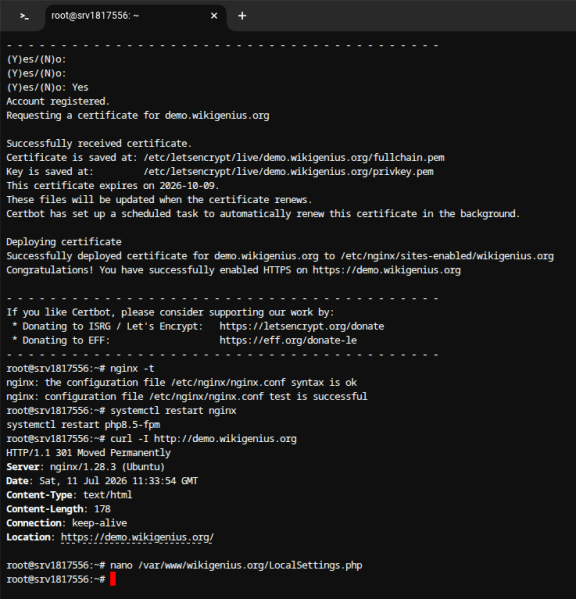Click the 'Server: nginx/1.28.3 (Ubuntu)' header
The image size is (576, 599).
[x=85, y=467]
